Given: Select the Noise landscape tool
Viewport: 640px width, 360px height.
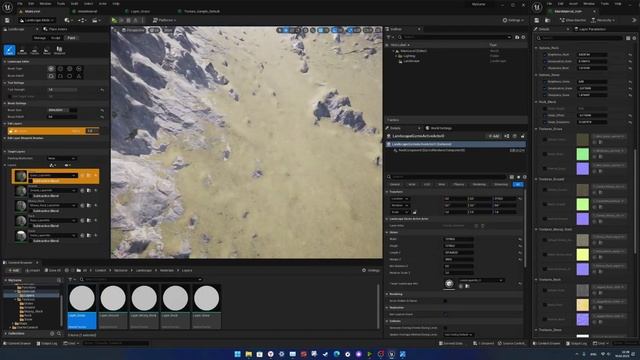Looking at the screenshot, I should click(x=47, y=50).
